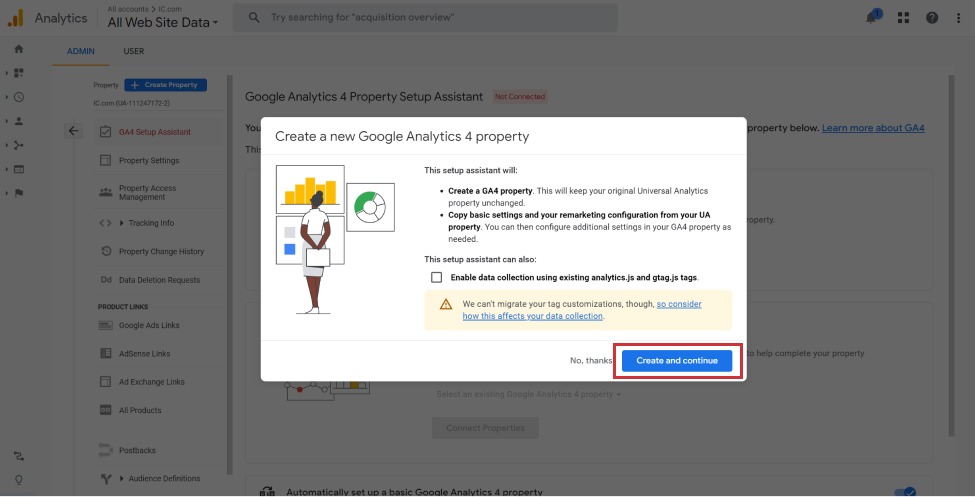
Task: Open Learn more about GA4 link
Action: coord(873,128)
